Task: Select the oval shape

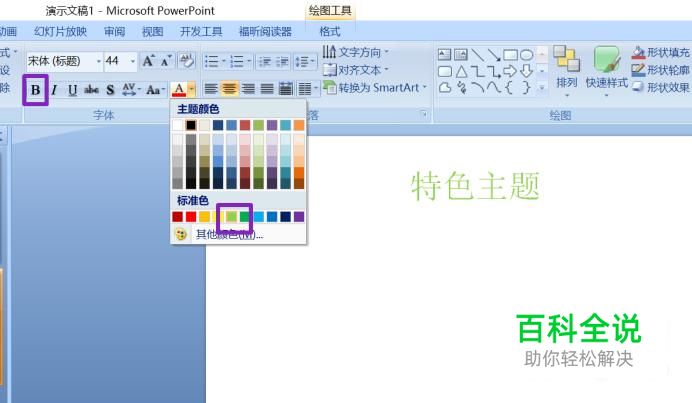Action: coord(527,55)
